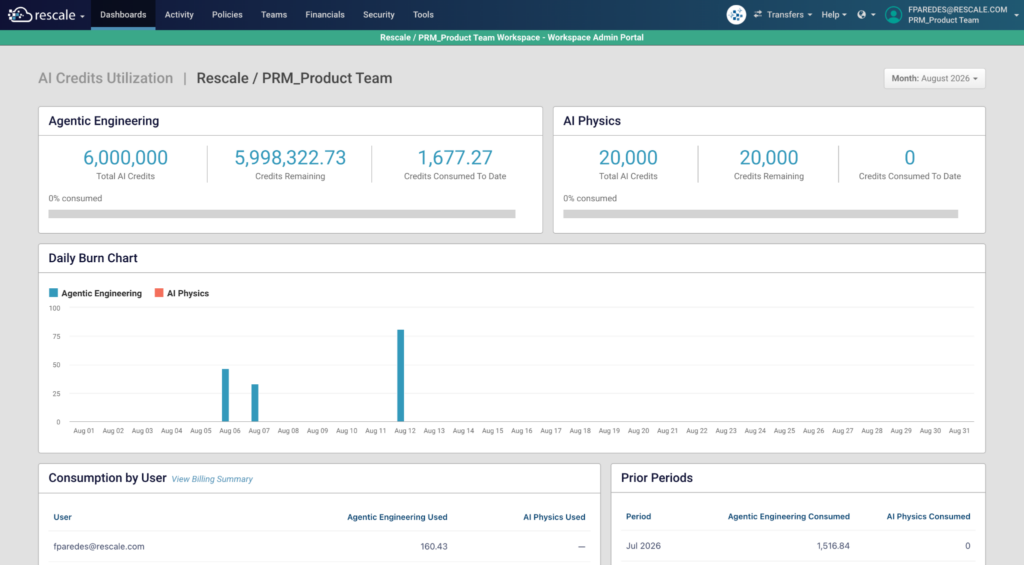
Task: Click the AI Physics consumption progress bar
Action: click(x=760, y=214)
